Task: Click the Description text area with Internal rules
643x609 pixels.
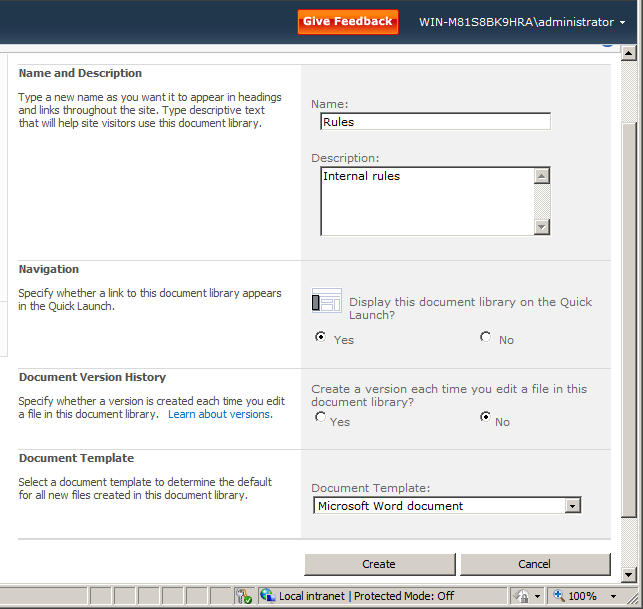Action: coord(427,201)
